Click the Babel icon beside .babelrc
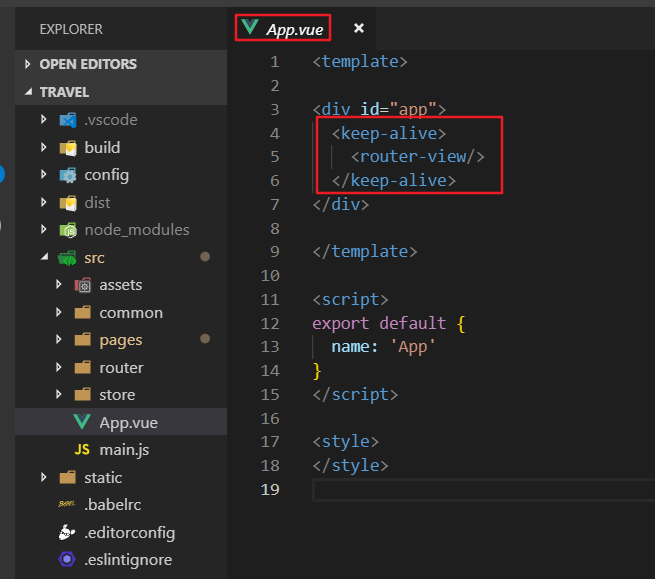The image size is (655, 579). tap(67, 504)
